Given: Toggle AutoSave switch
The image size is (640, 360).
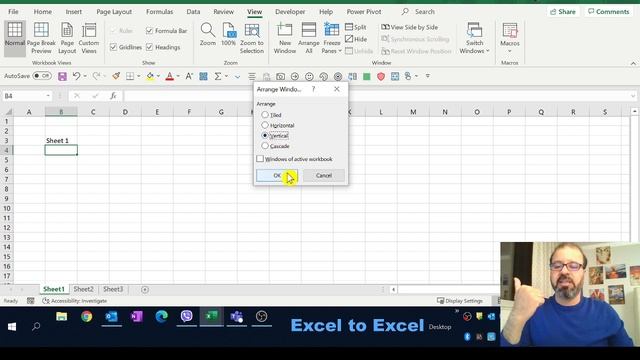Looking at the screenshot, I should click(x=42, y=76).
